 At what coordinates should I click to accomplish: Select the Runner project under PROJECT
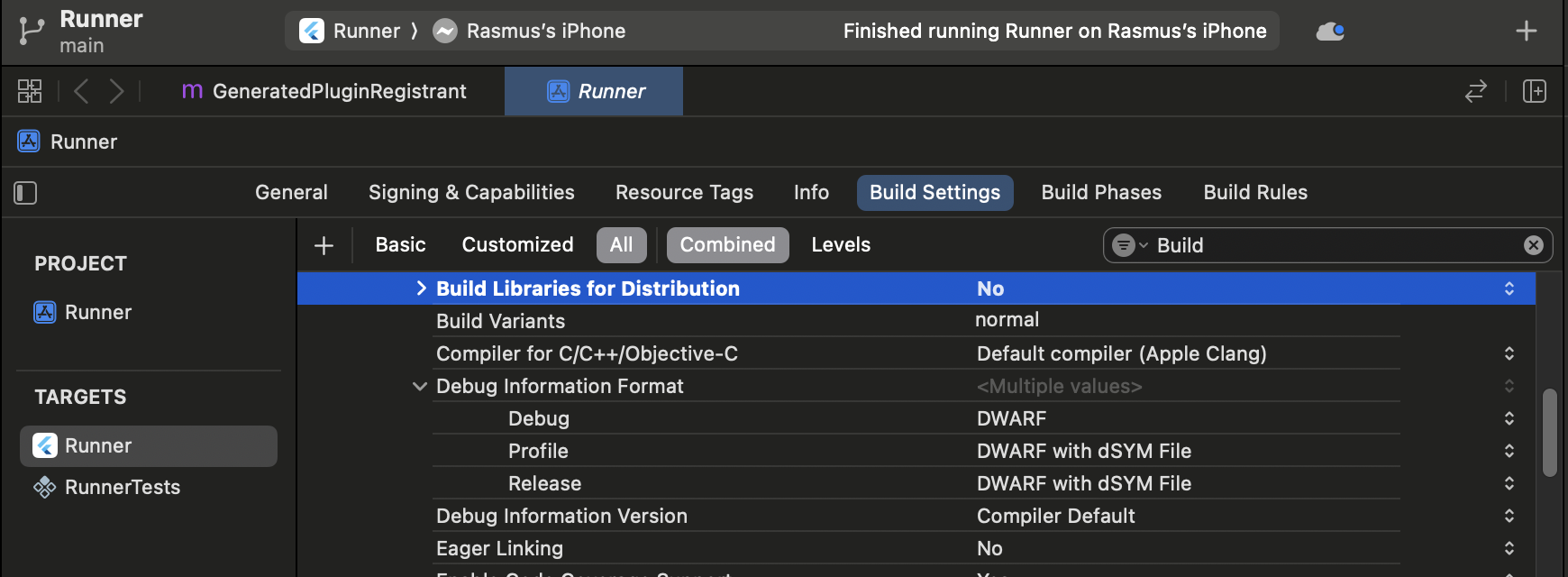[x=83, y=312]
